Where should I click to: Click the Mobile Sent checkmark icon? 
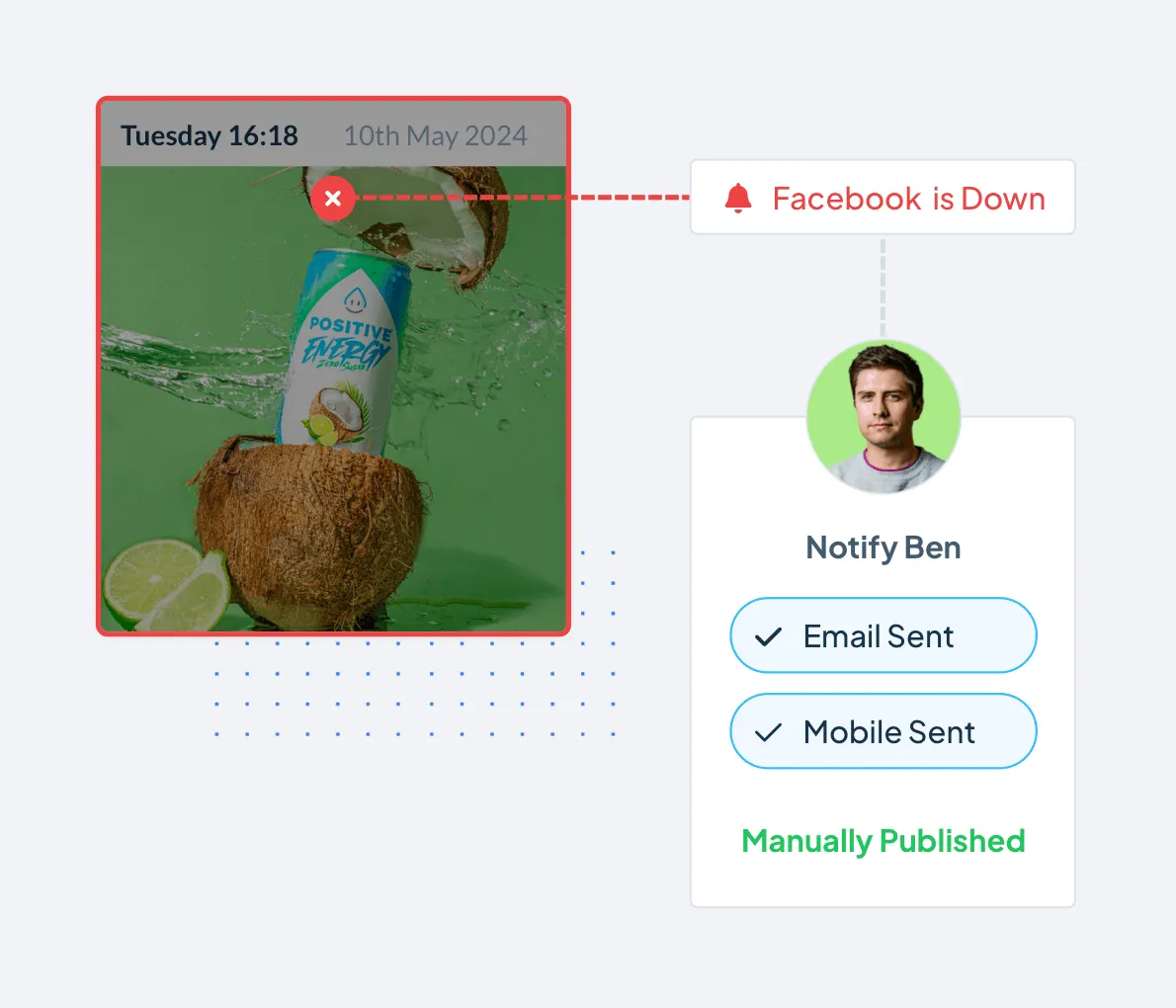pyautogui.click(x=768, y=732)
